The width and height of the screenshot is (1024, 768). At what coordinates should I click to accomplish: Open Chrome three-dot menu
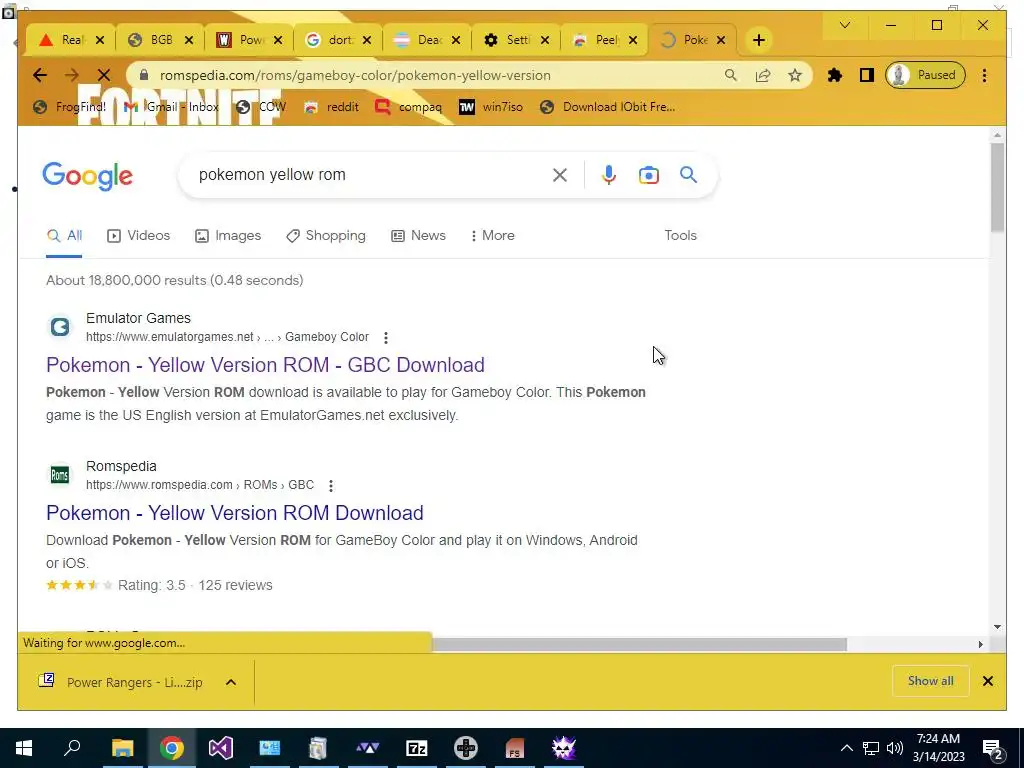pos(984,75)
